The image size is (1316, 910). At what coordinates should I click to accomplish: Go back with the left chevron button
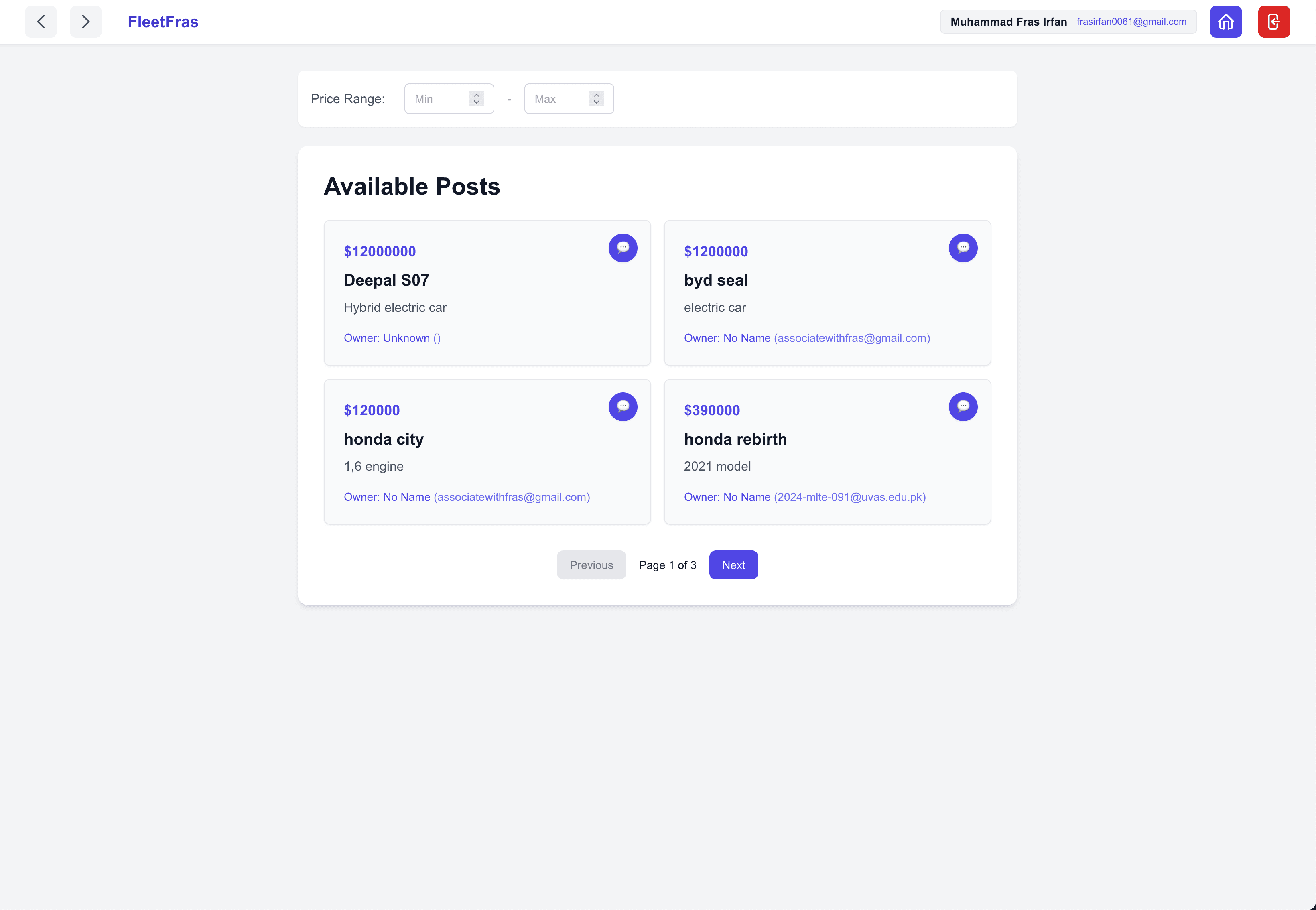41,22
